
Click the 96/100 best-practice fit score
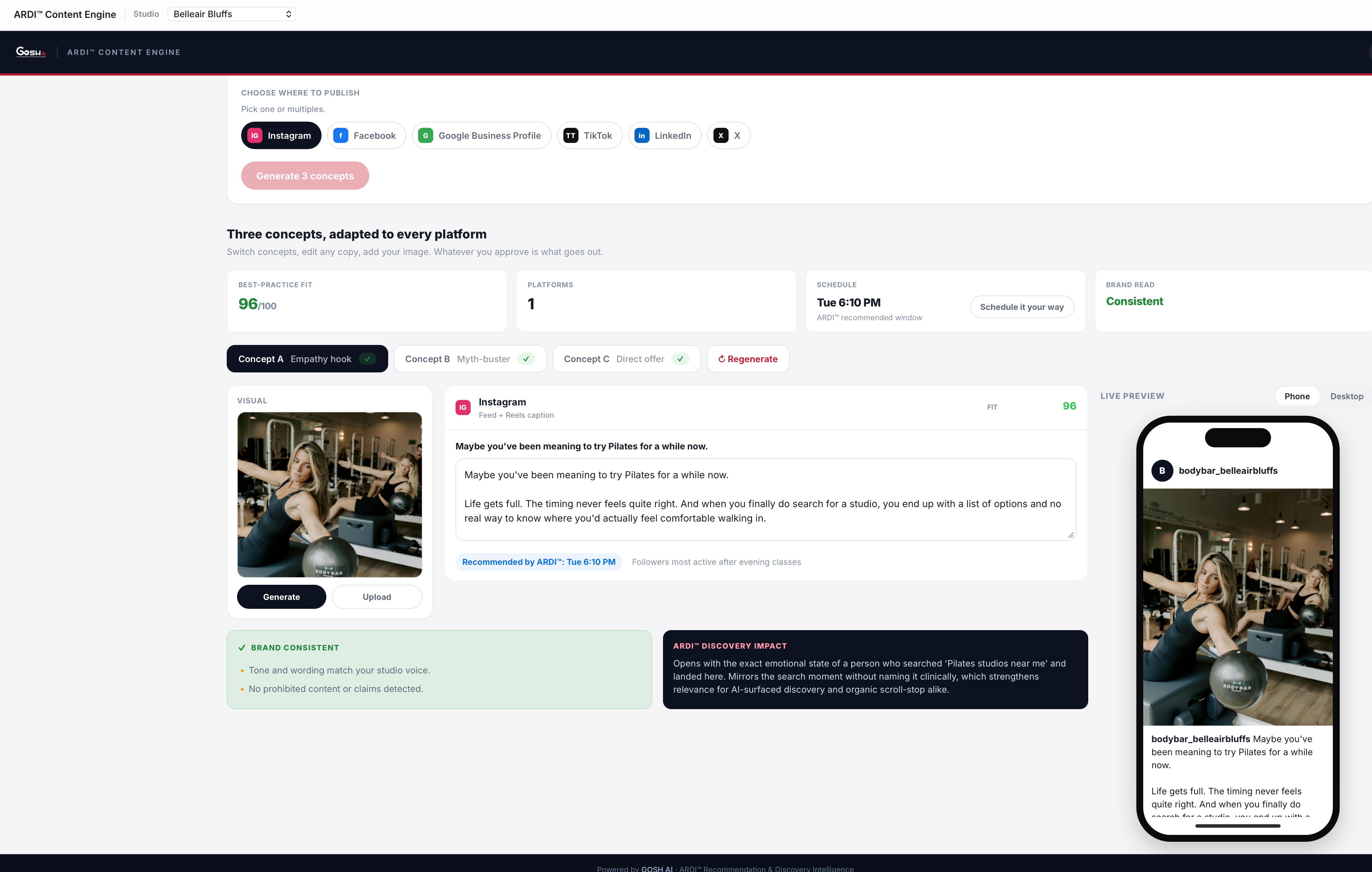click(x=257, y=304)
